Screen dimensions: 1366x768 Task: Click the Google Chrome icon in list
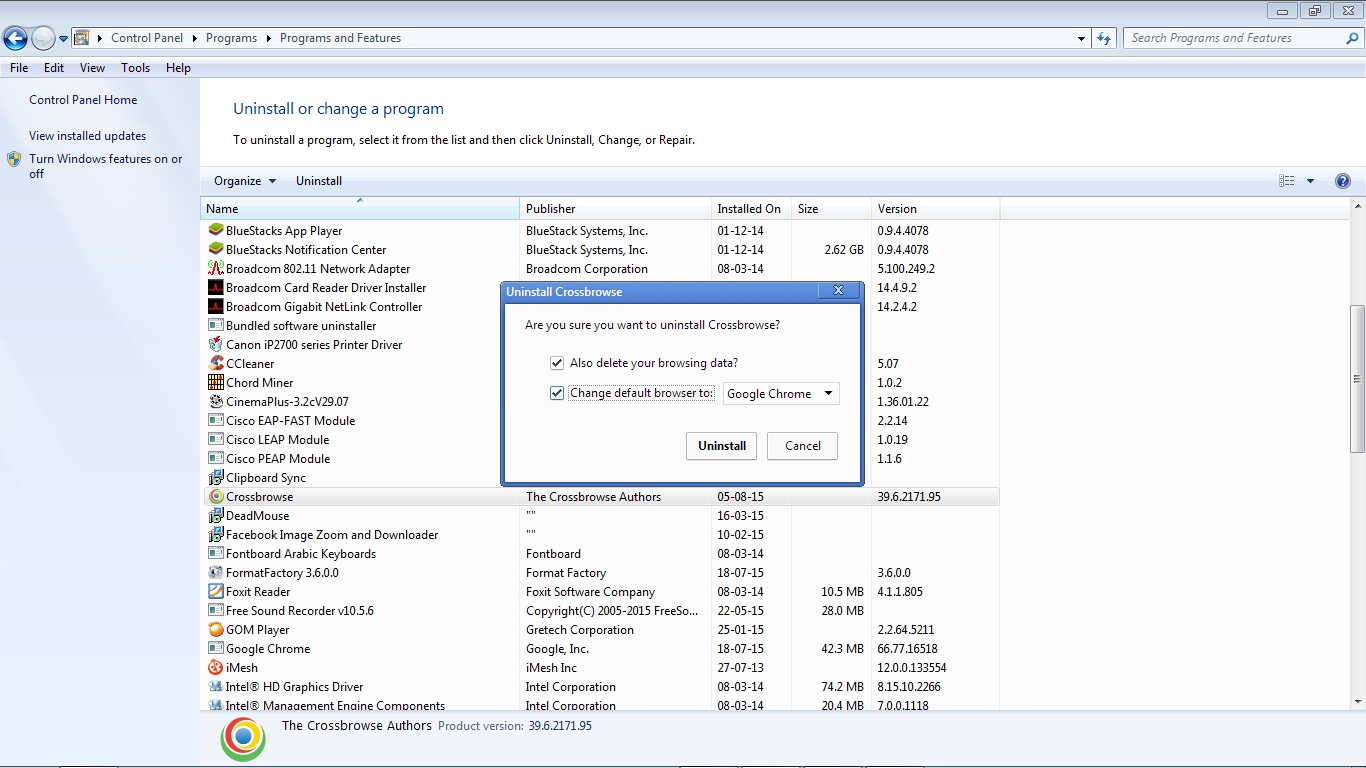click(216, 649)
